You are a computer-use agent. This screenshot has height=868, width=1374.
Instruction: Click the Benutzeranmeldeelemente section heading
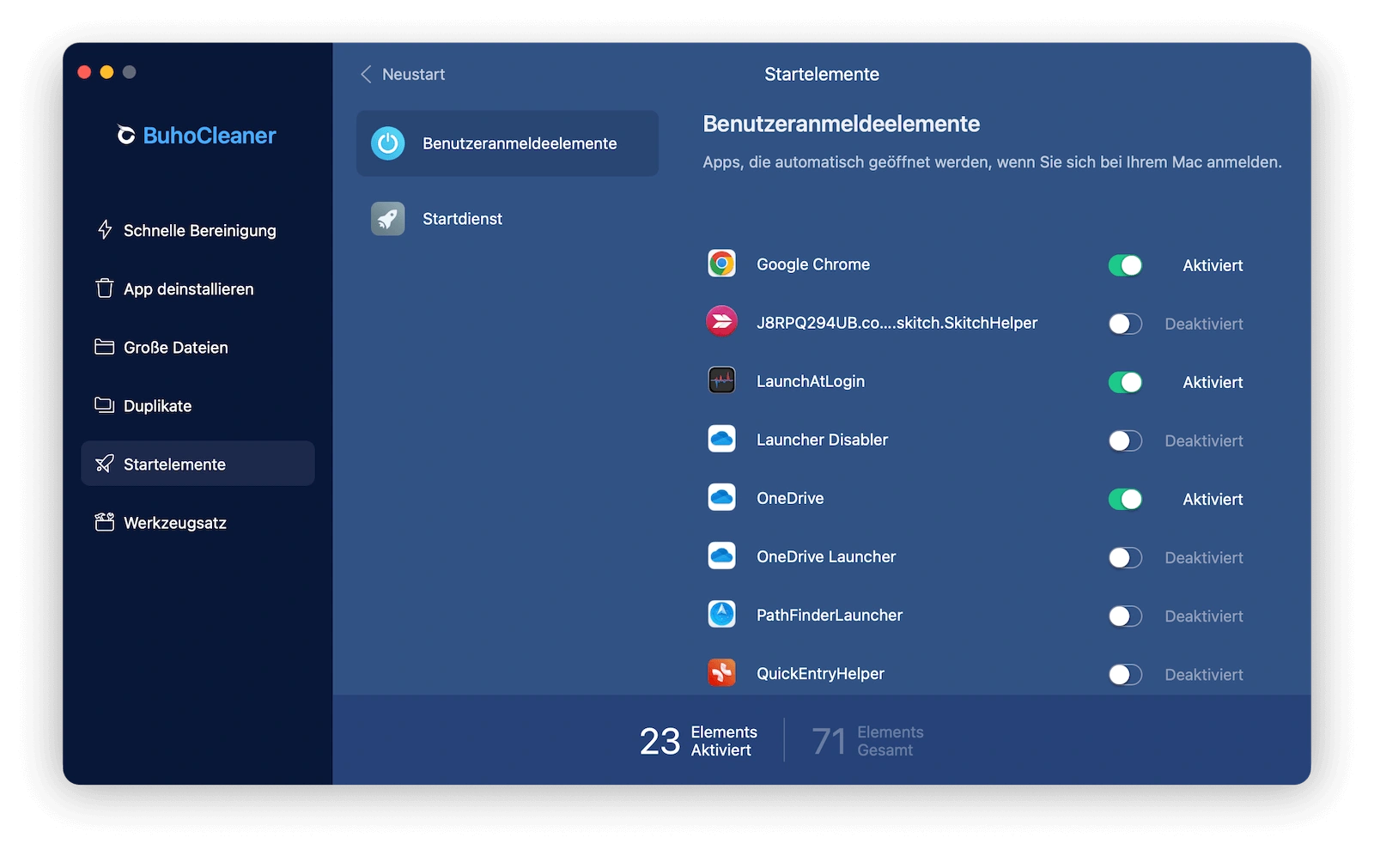tap(841, 124)
